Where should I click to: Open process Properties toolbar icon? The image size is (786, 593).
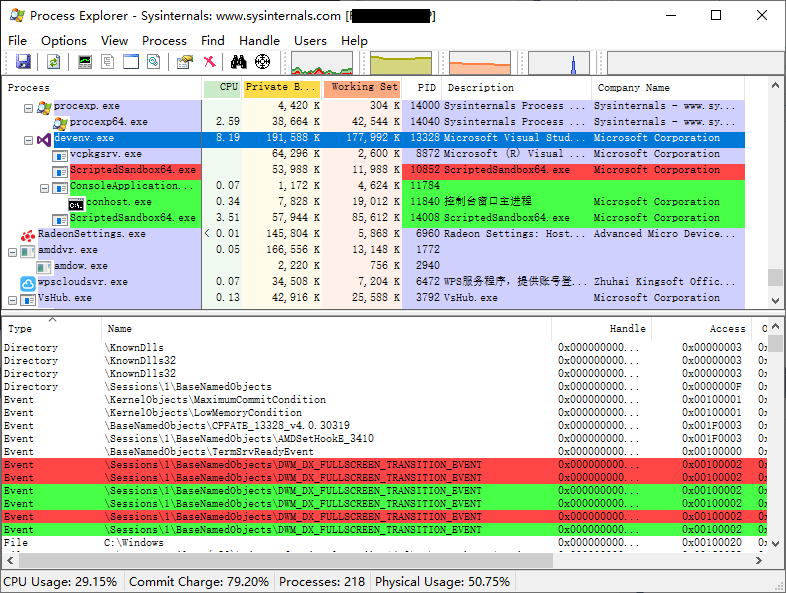pos(184,62)
